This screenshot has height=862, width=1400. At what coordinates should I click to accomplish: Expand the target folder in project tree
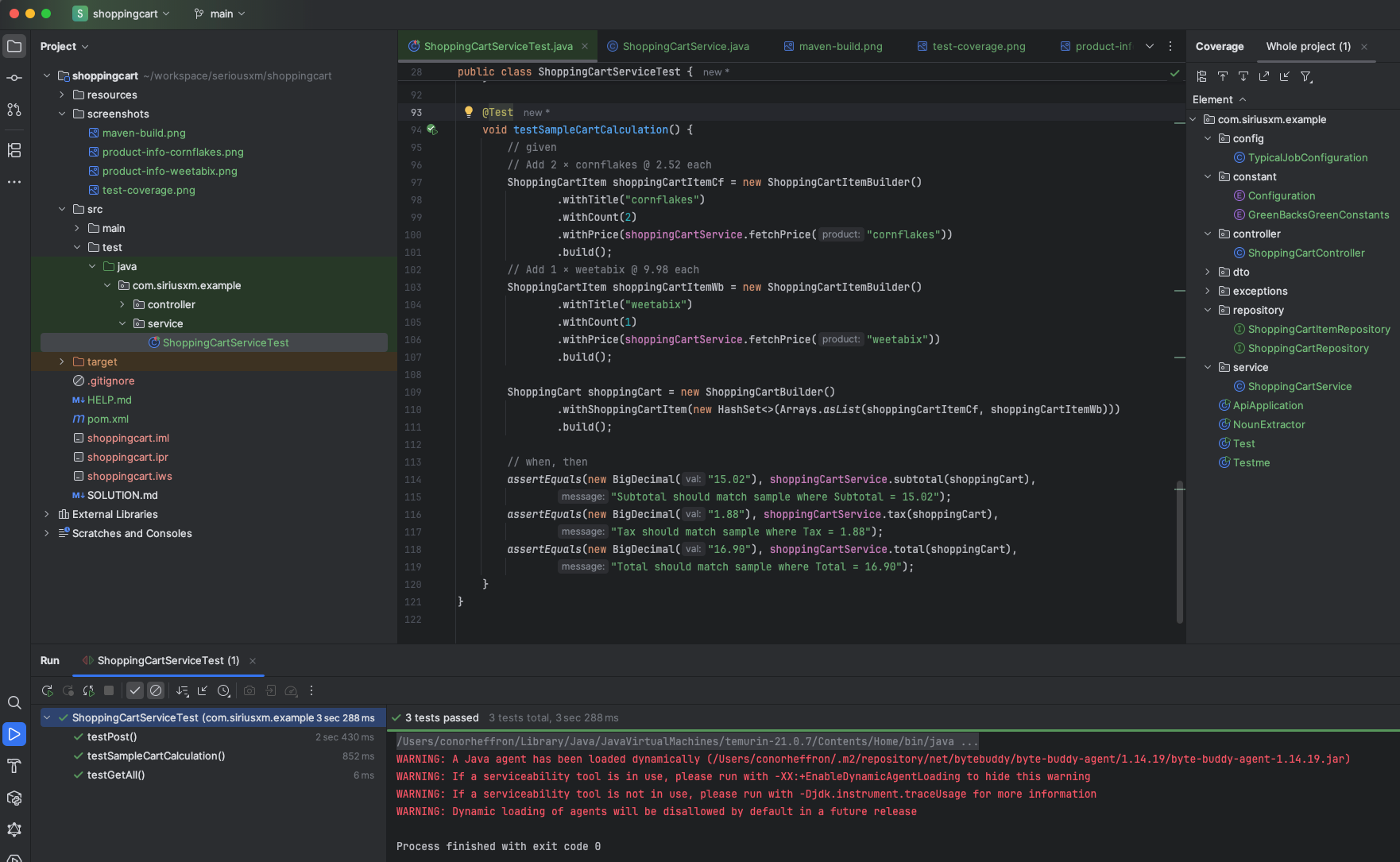click(62, 361)
